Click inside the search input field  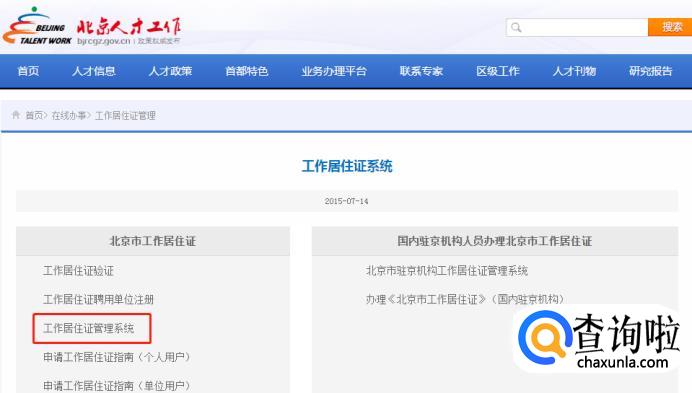click(x=577, y=27)
